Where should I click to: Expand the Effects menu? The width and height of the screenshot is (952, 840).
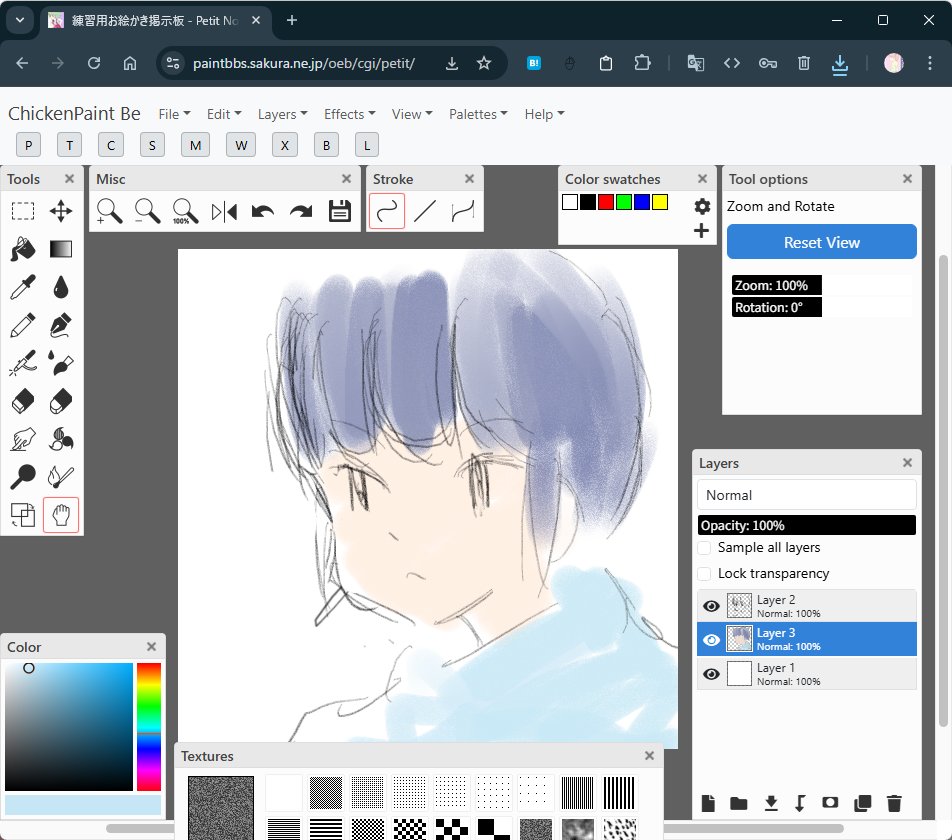point(349,114)
